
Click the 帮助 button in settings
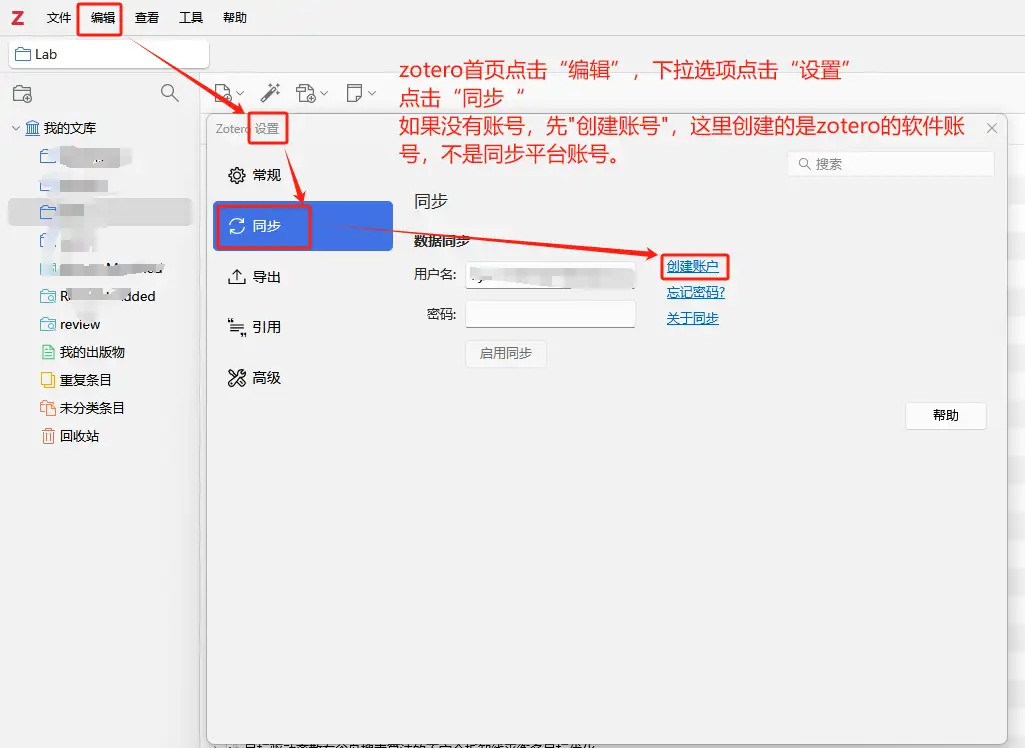point(946,416)
